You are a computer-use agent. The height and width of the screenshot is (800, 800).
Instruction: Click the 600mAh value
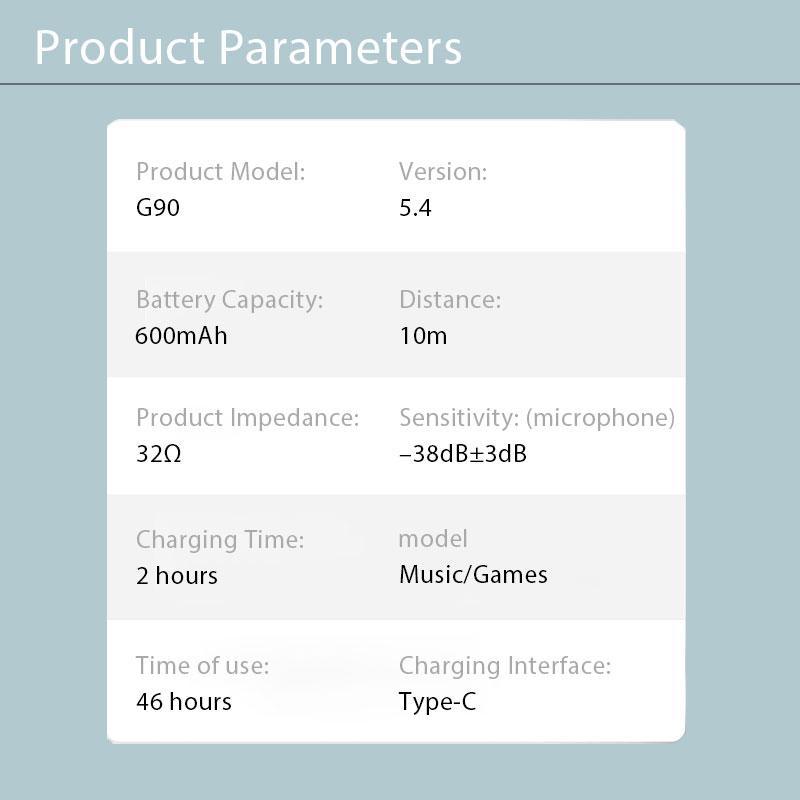coord(181,336)
